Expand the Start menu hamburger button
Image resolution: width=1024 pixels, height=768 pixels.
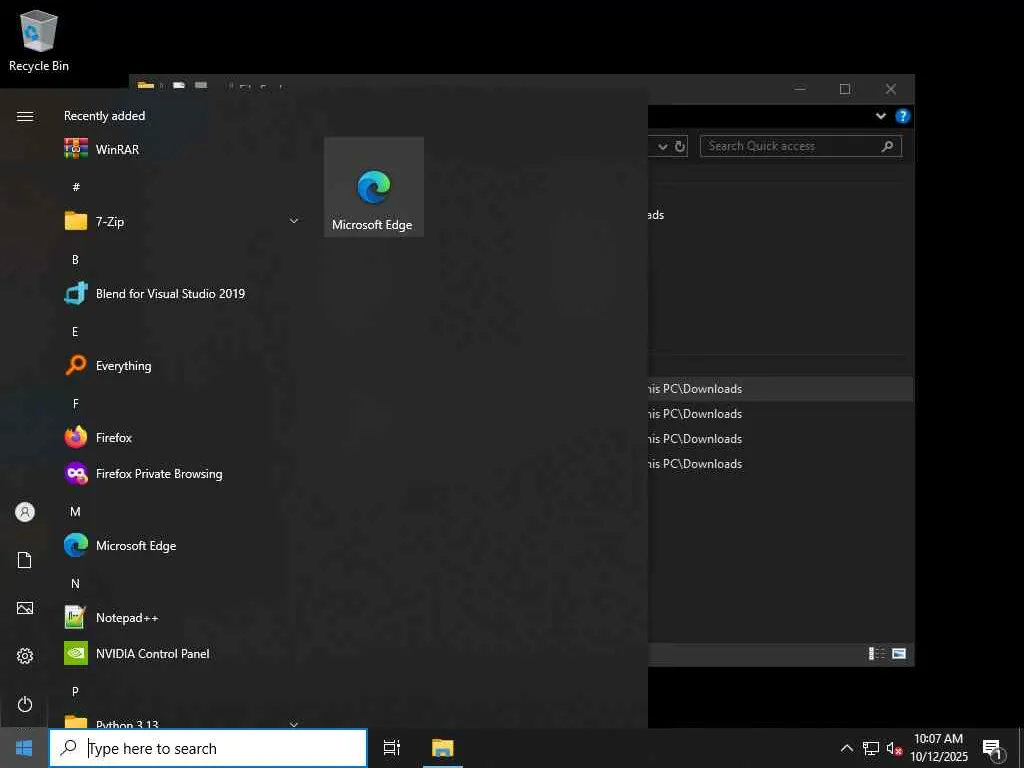coord(25,116)
